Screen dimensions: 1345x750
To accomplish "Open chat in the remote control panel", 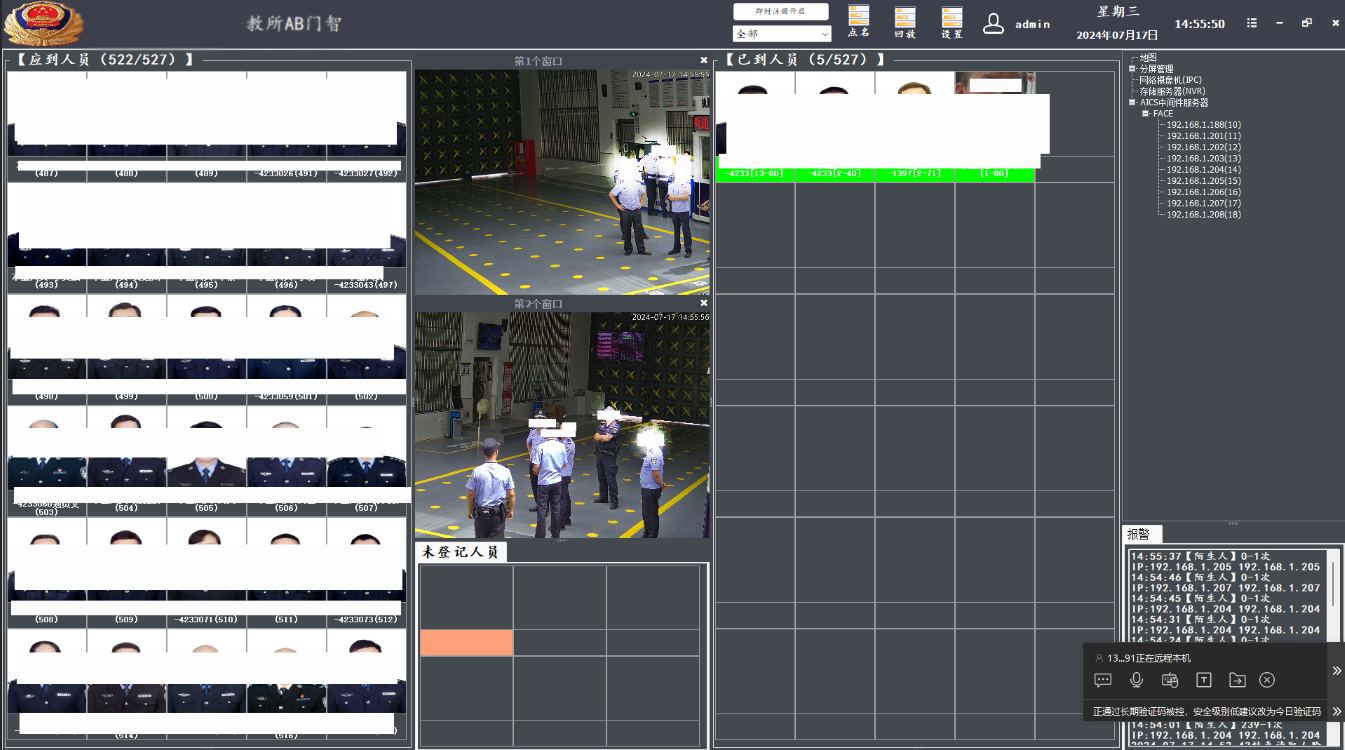I will coord(1103,680).
